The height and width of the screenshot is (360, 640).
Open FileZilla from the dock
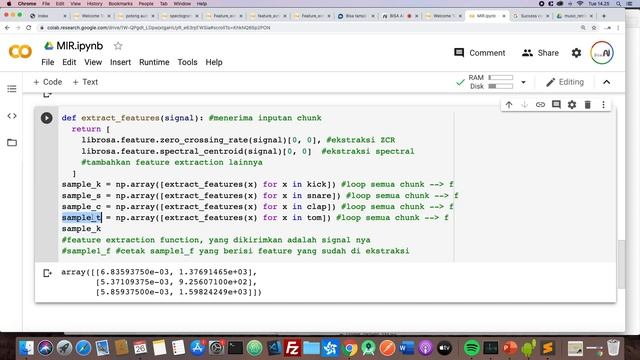(292, 348)
